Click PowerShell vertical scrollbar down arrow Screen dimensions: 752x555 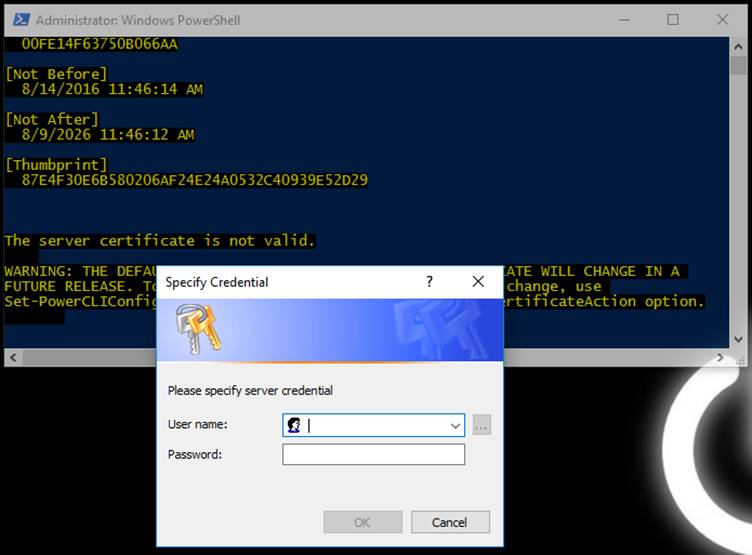[738, 339]
